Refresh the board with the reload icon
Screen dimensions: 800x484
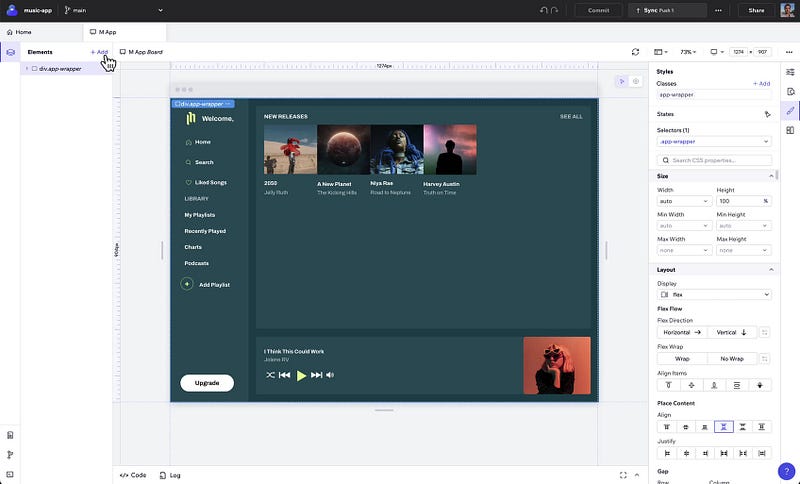[x=635, y=52]
